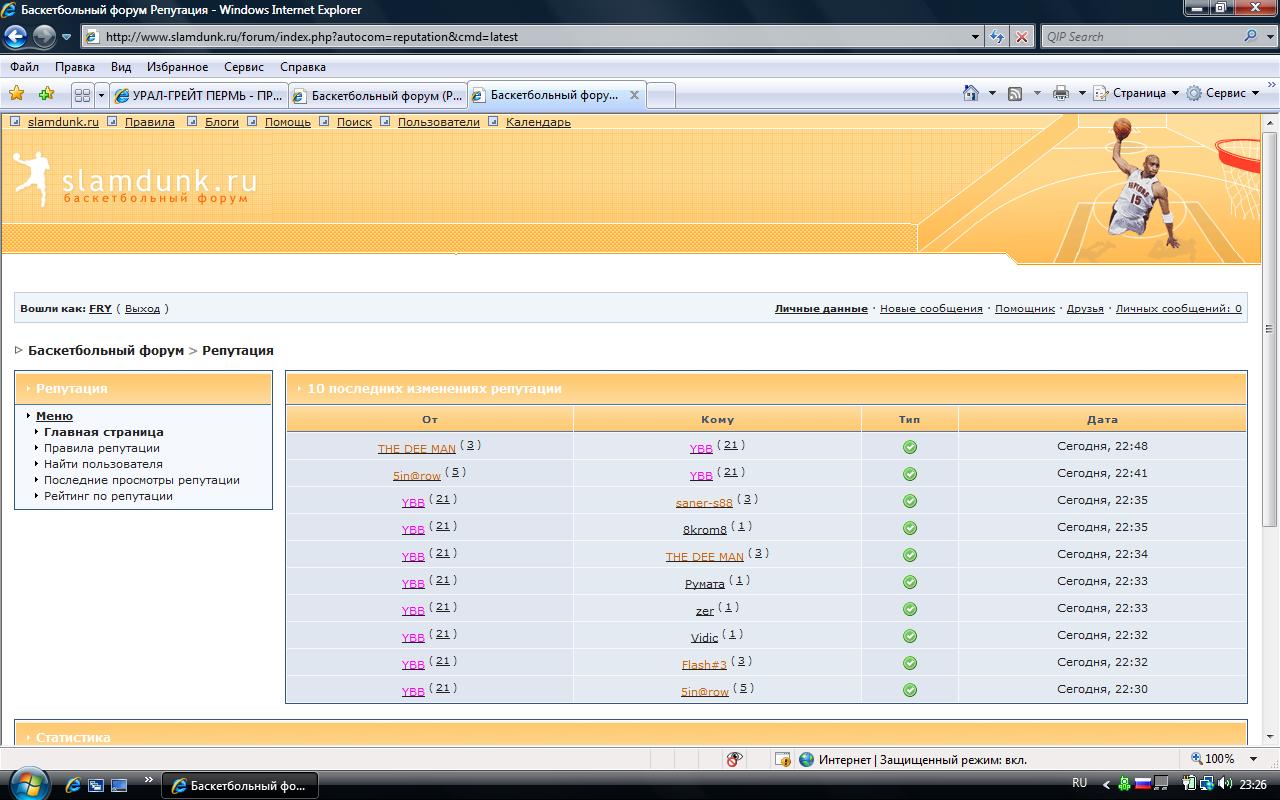The width and height of the screenshot is (1280, 800).
Task: Click the Add to Favorites icon
Action: [x=46, y=94]
